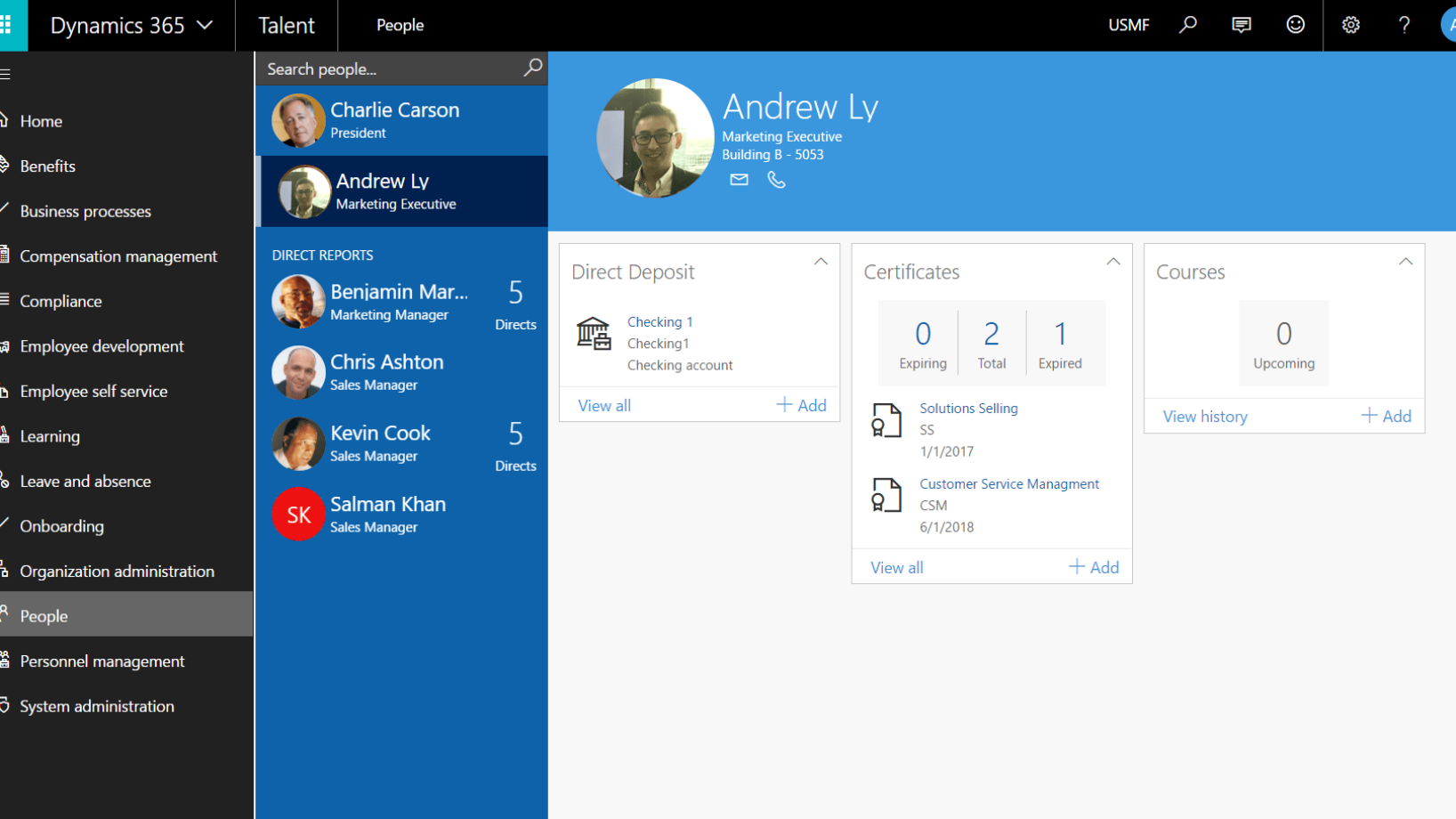The height and width of the screenshot is (819, 1456).
Task: Click Add in Certificates card
Action: pyautogui.click(x=1094, y=567)
